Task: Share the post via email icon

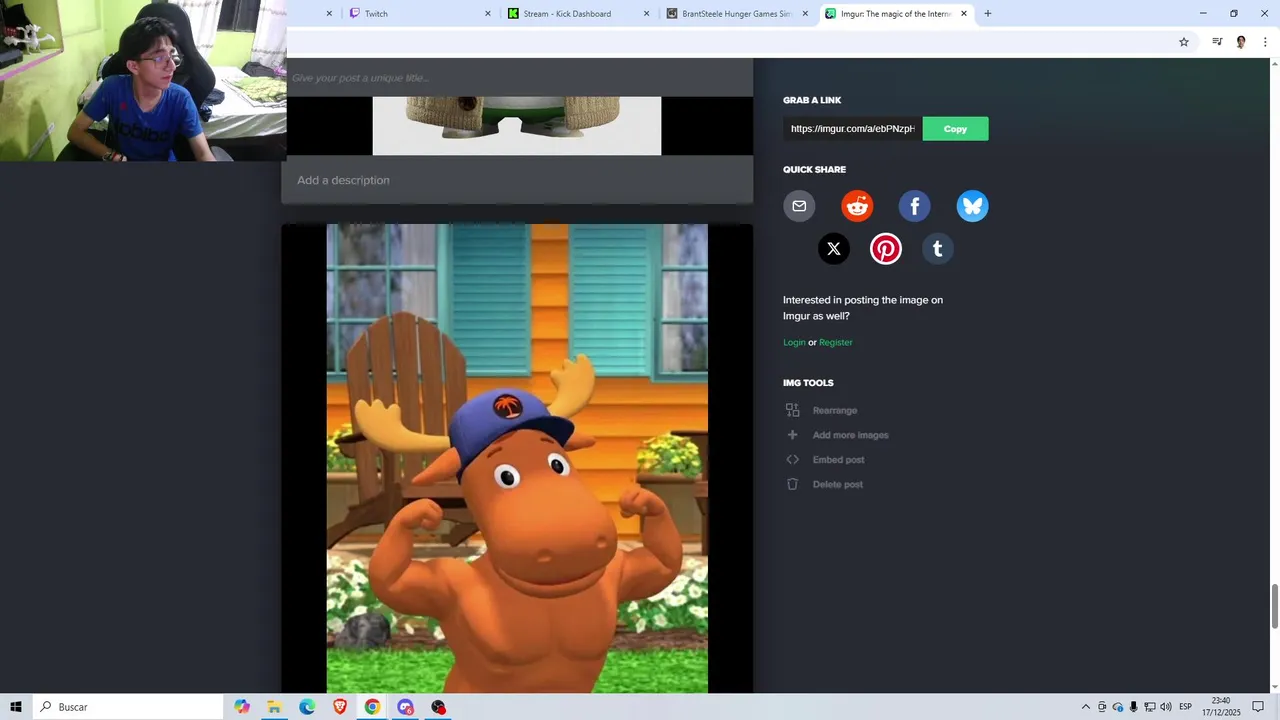Action: point(799,206)
